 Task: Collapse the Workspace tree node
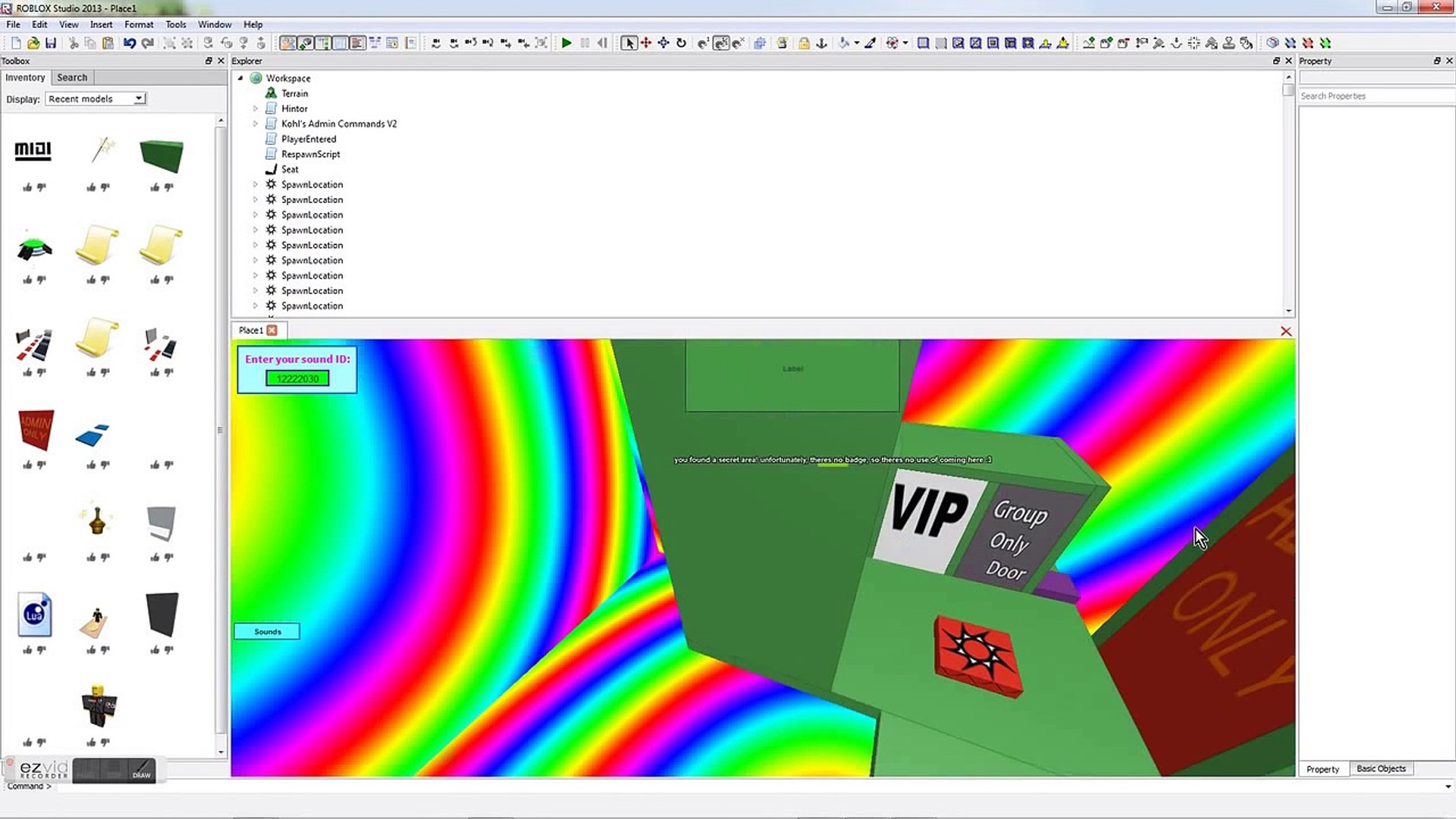coord(240,78)
